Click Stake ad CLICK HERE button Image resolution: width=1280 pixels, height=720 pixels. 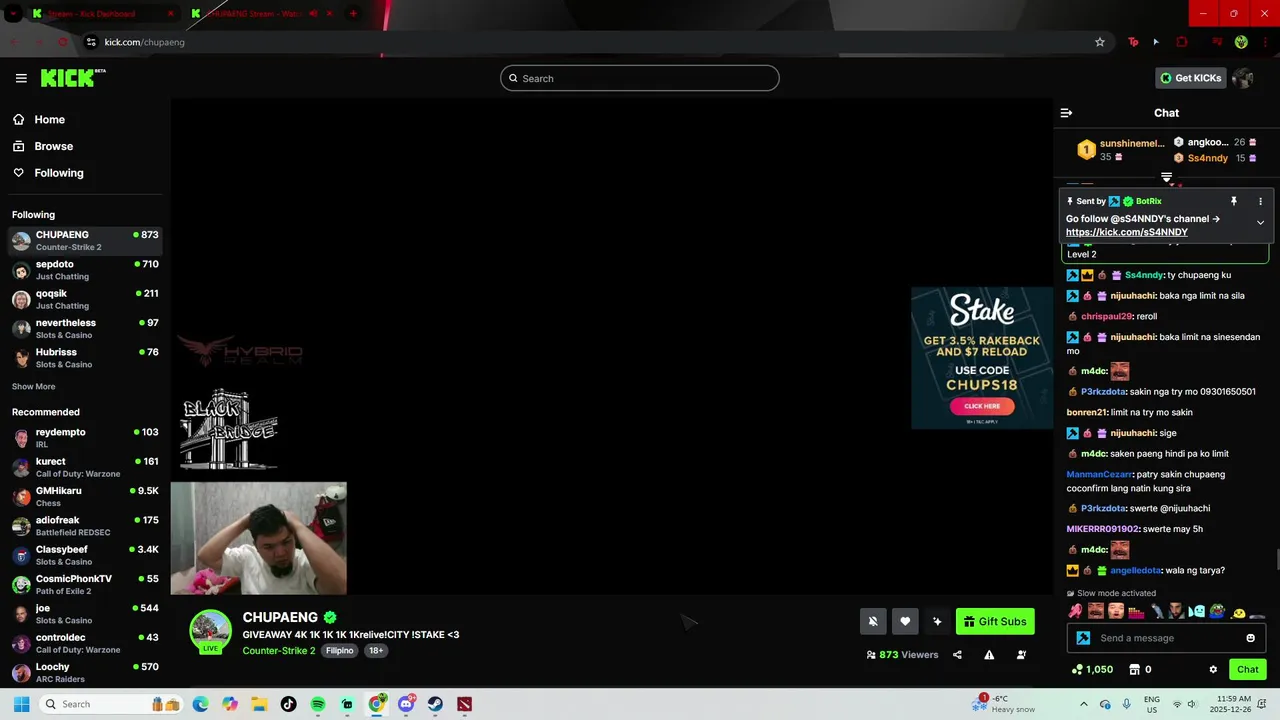point(982,406)
